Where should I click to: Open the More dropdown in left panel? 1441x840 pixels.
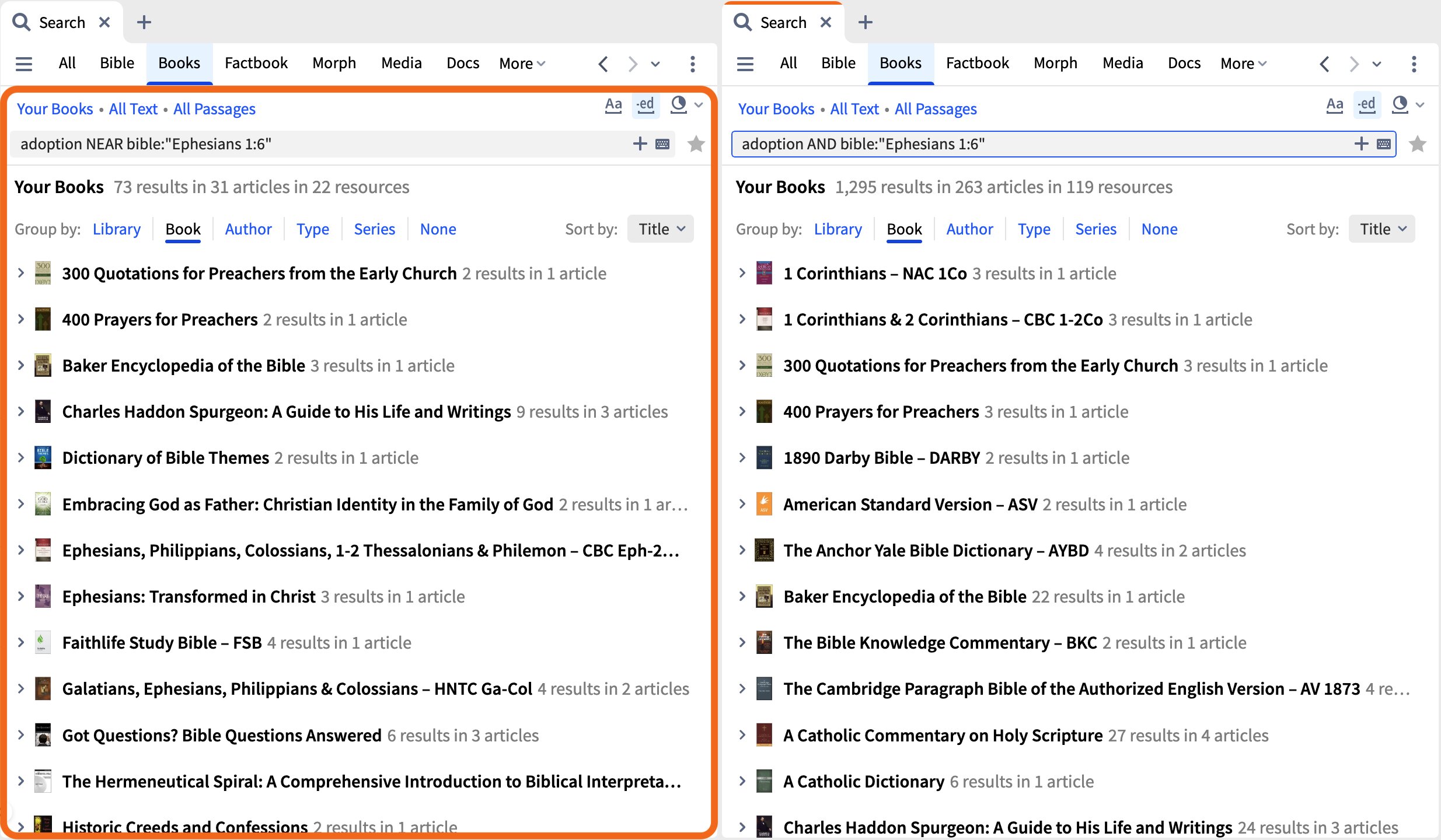tap(522, 63)
